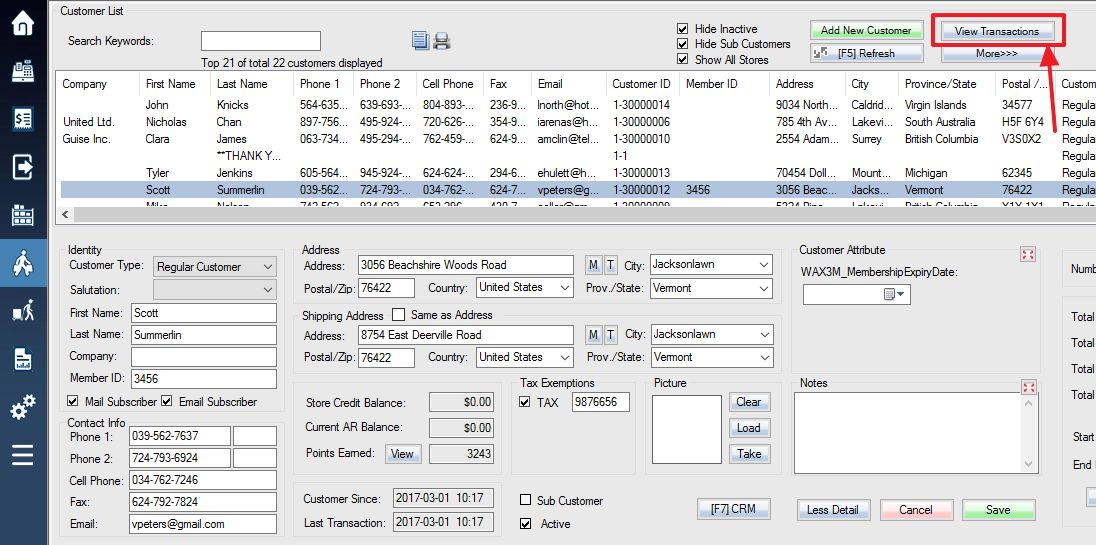Open the membership expiry date calendar picker
This screenshot has height=545, width=1096.
tap(894, 295)
